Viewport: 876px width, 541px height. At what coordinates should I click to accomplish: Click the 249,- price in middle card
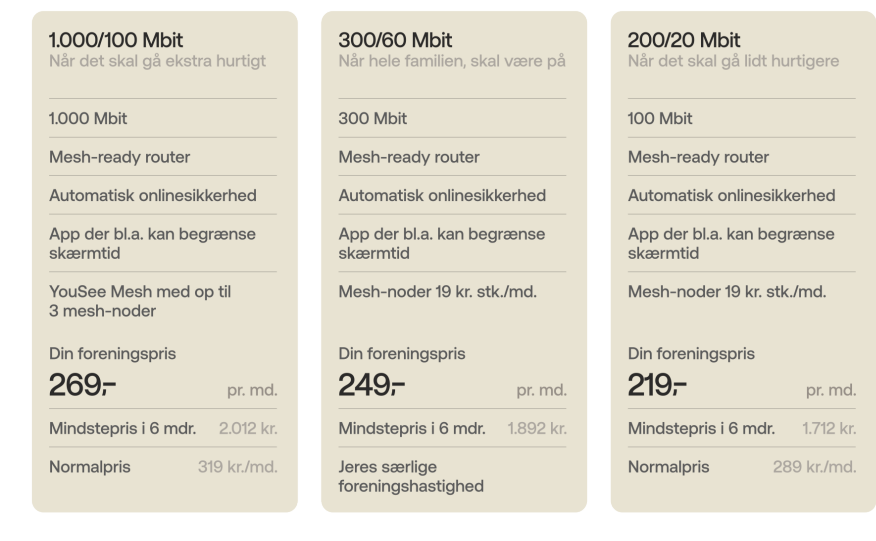372,385
